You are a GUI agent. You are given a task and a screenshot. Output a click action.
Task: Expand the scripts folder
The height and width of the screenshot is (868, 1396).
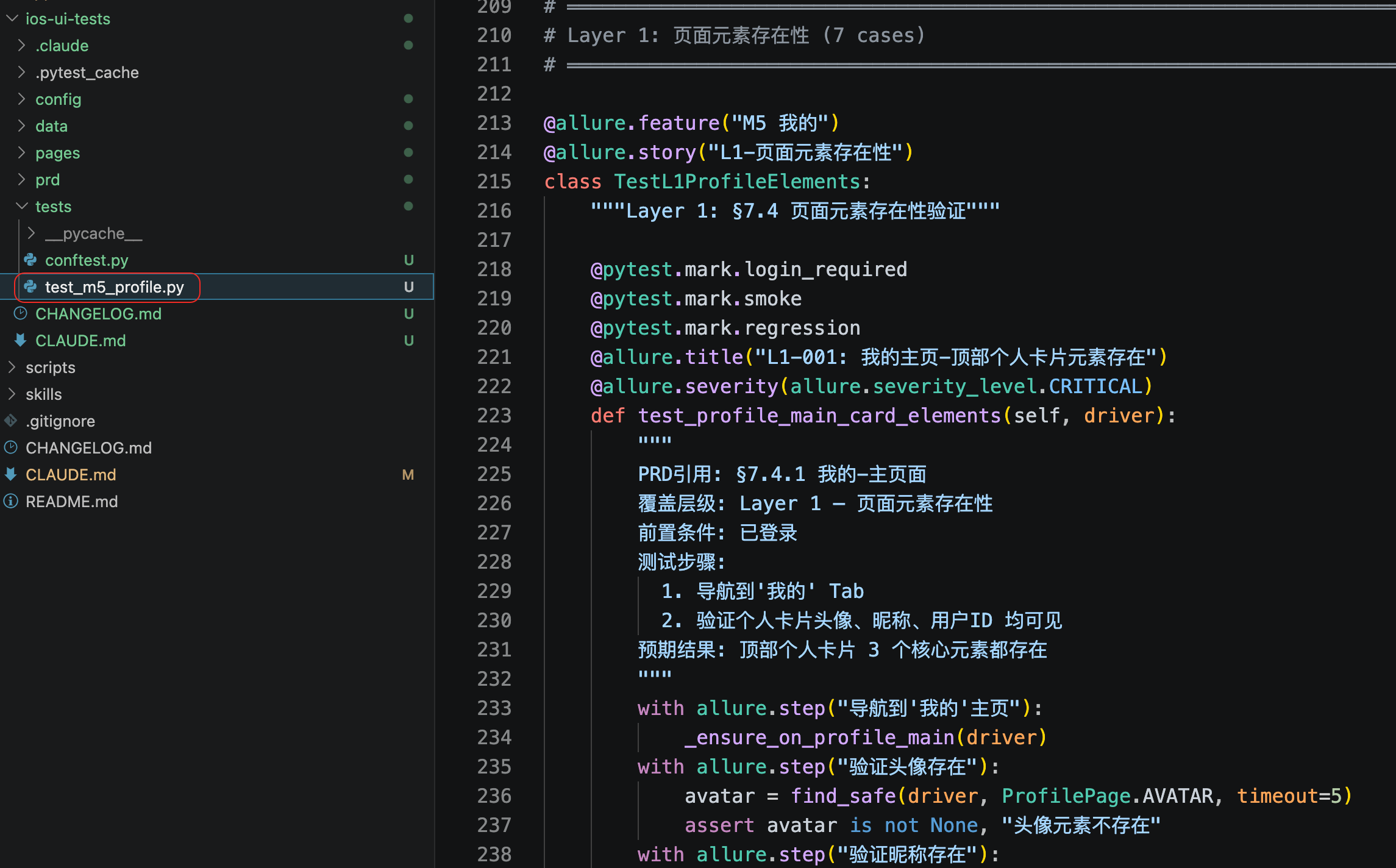coord(12,368)
